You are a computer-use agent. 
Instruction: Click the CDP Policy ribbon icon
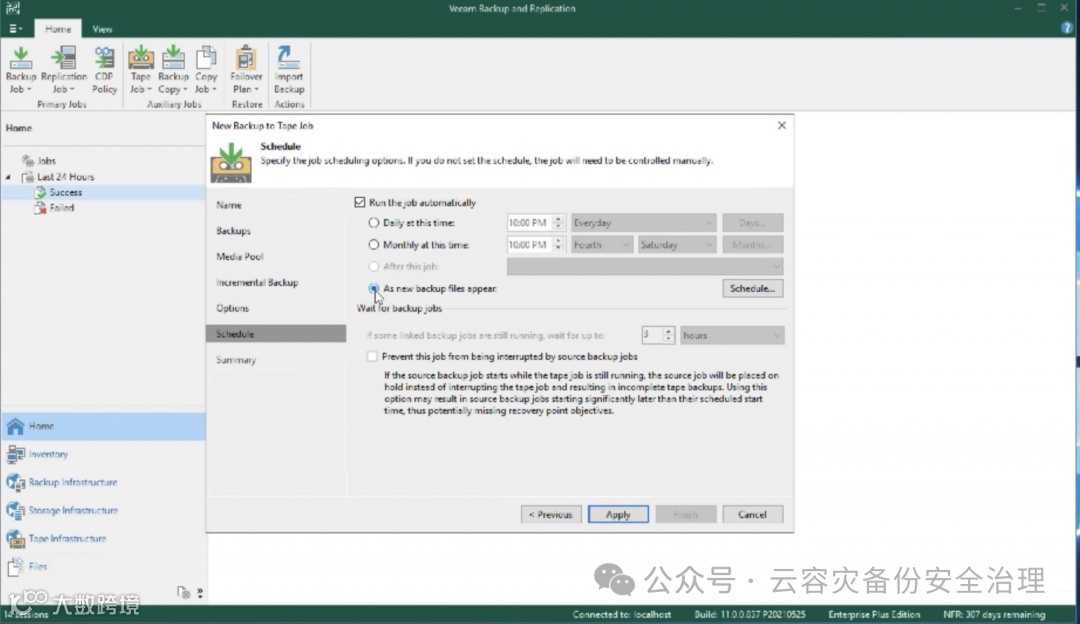pos(104,70)
